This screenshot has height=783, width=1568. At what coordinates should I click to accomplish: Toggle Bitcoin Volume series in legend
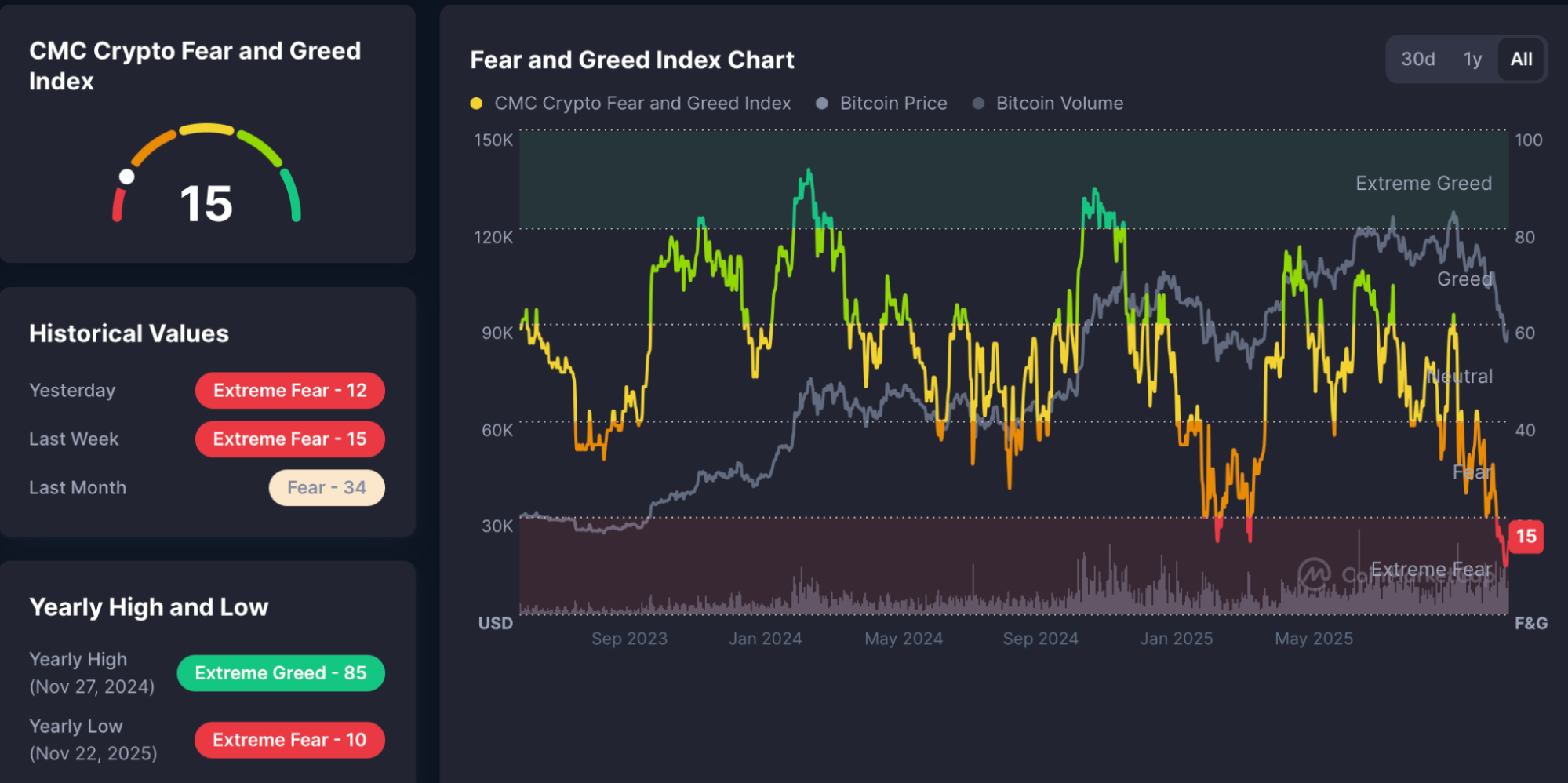point(1059,104)
